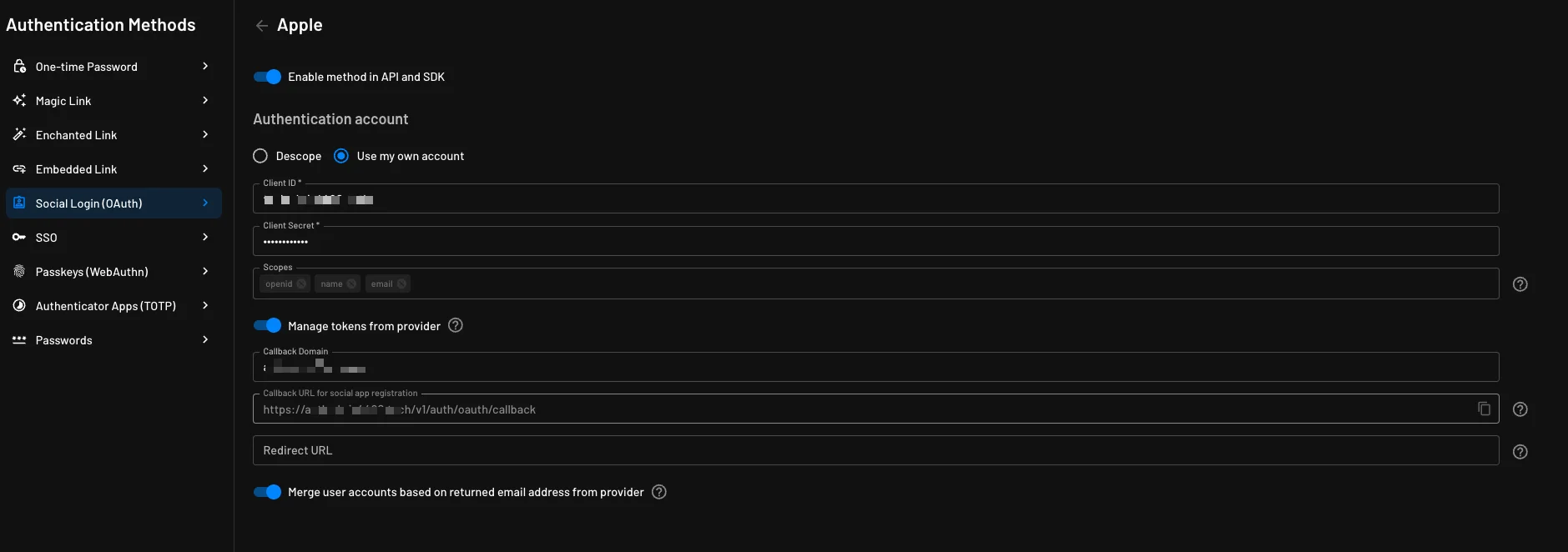The height and width of the screenshot is (552, 1568).
Task: Click help icon beside Manage tokens from provider
Action: (455, 325)
